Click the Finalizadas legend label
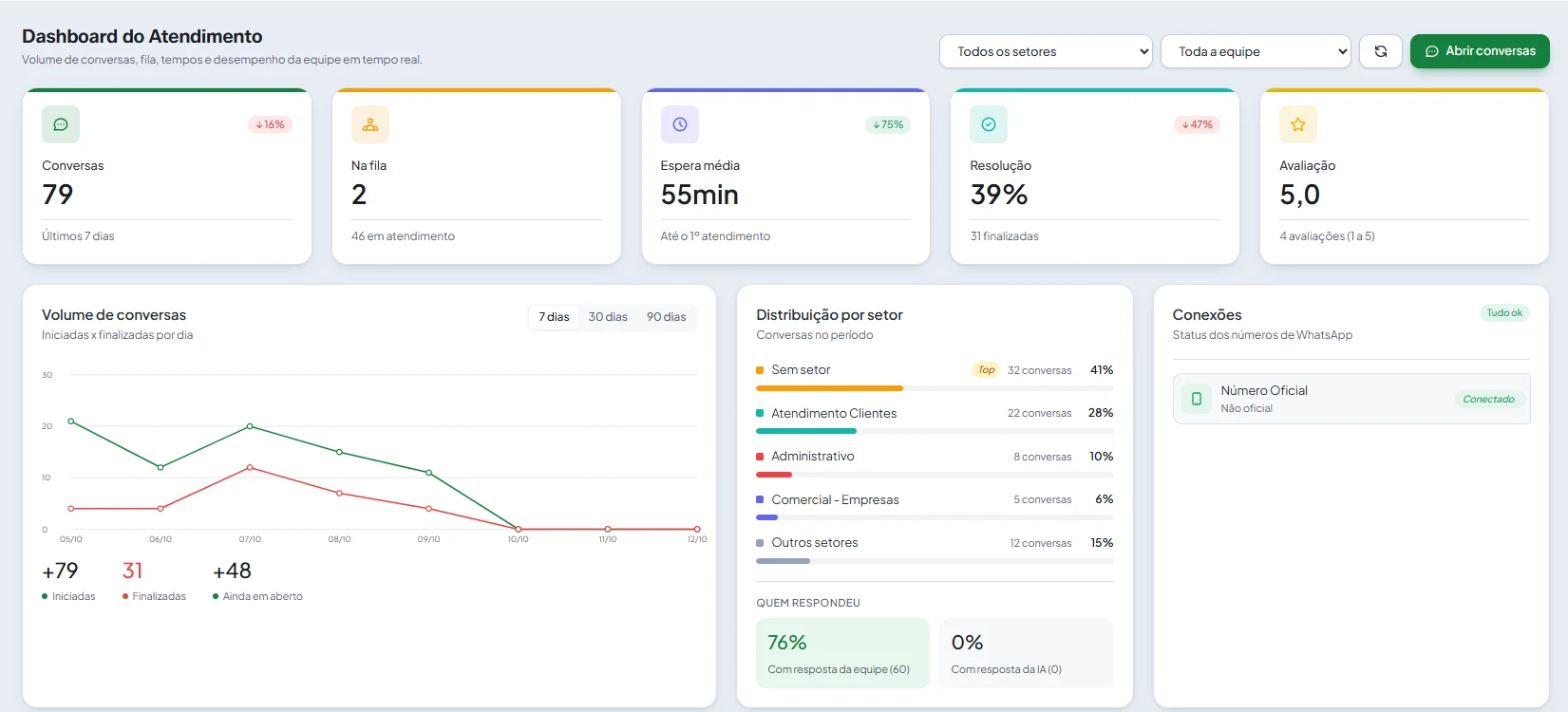 (159, 596)
